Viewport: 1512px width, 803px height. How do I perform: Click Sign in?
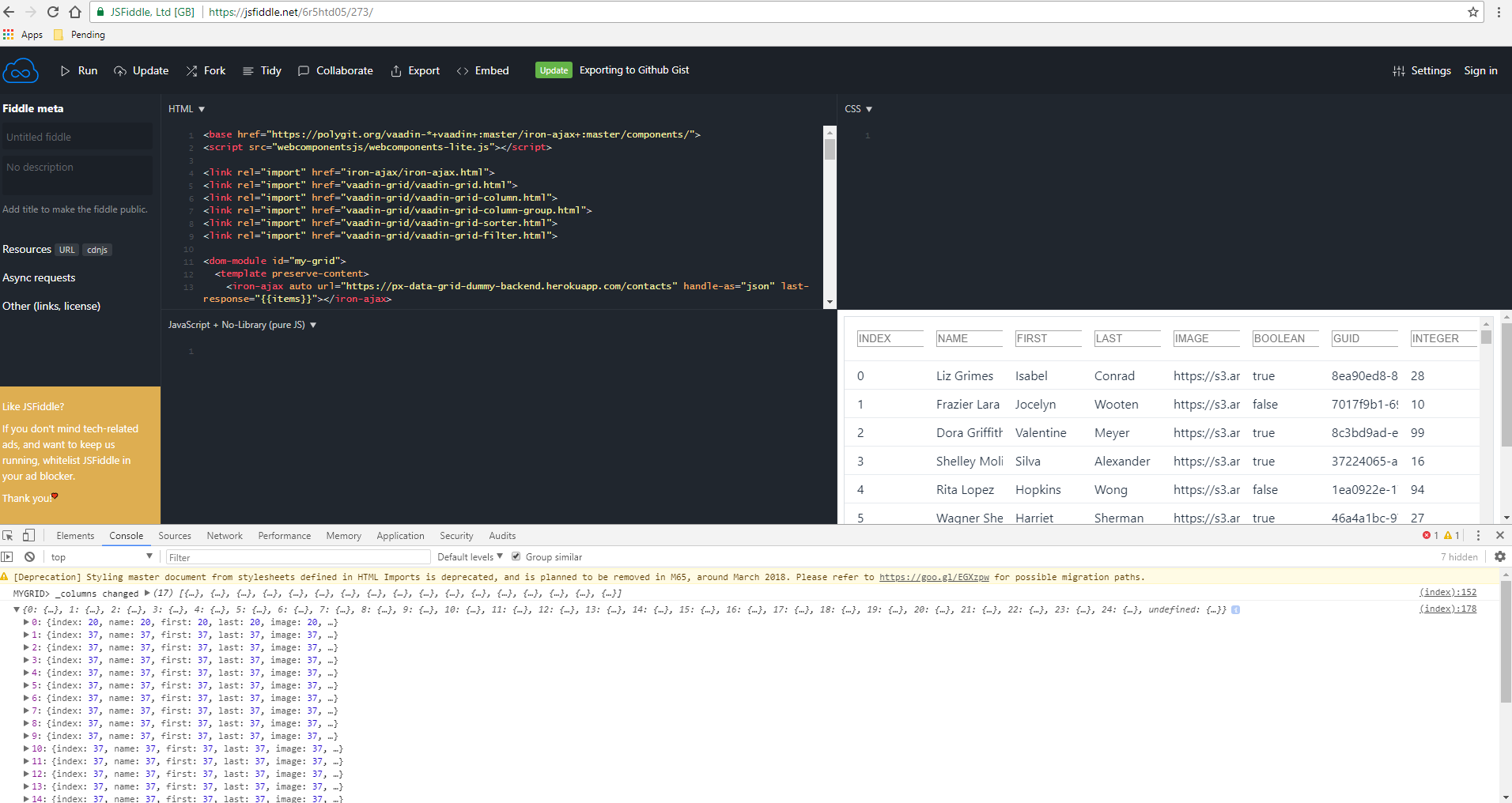pyautogui.click(x=1480, y=70)
